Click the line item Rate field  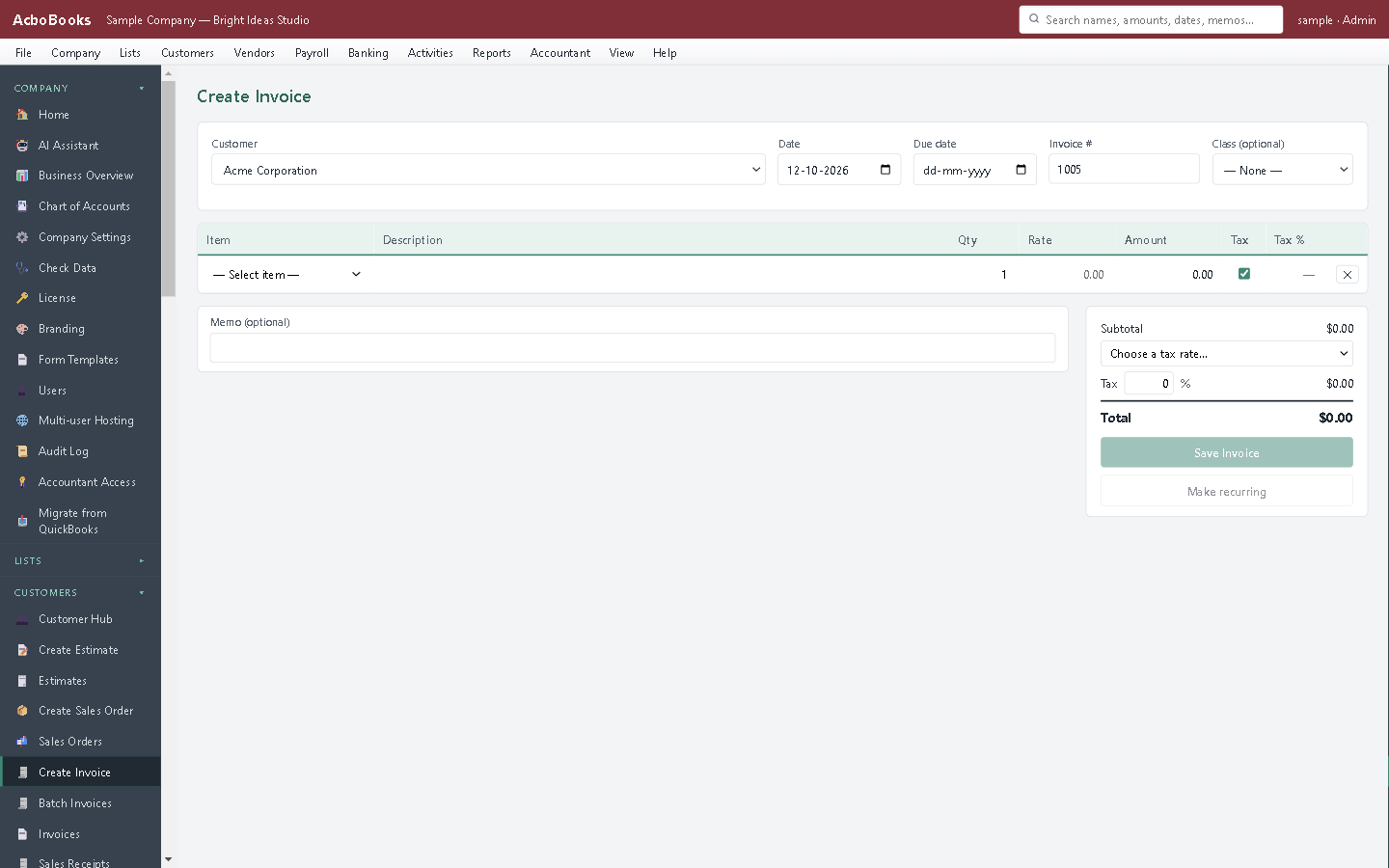coord(1067,275)
